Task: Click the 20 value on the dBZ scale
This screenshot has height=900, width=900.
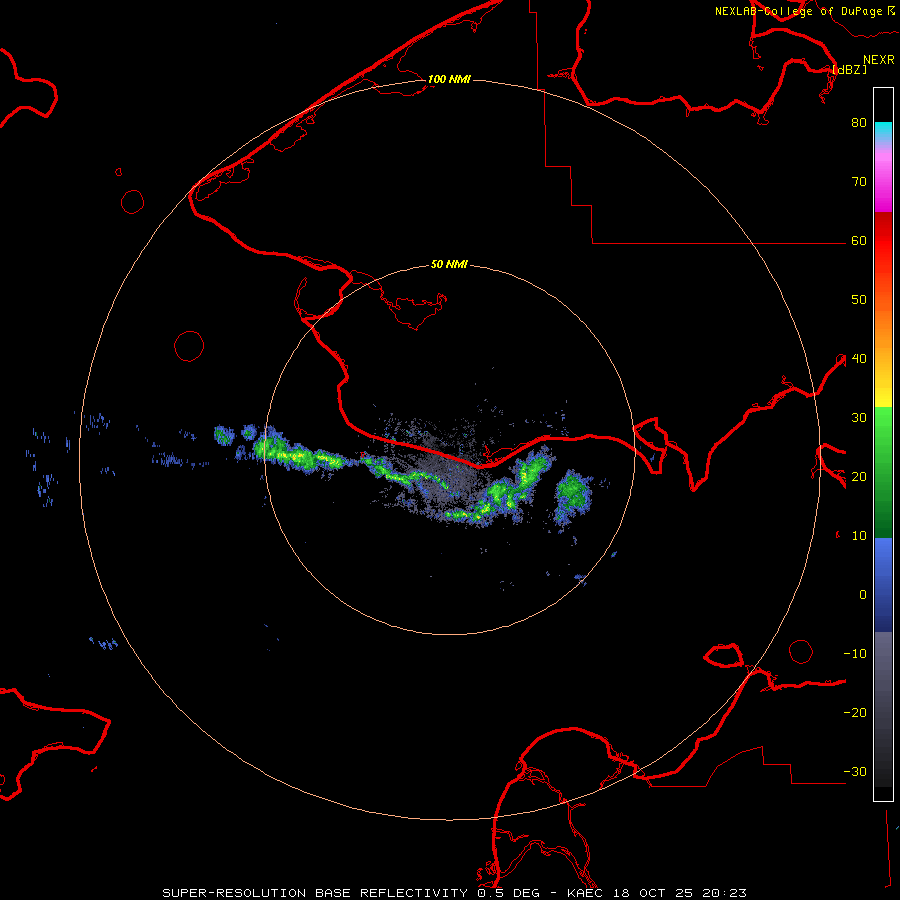Action: pos(859,477)
